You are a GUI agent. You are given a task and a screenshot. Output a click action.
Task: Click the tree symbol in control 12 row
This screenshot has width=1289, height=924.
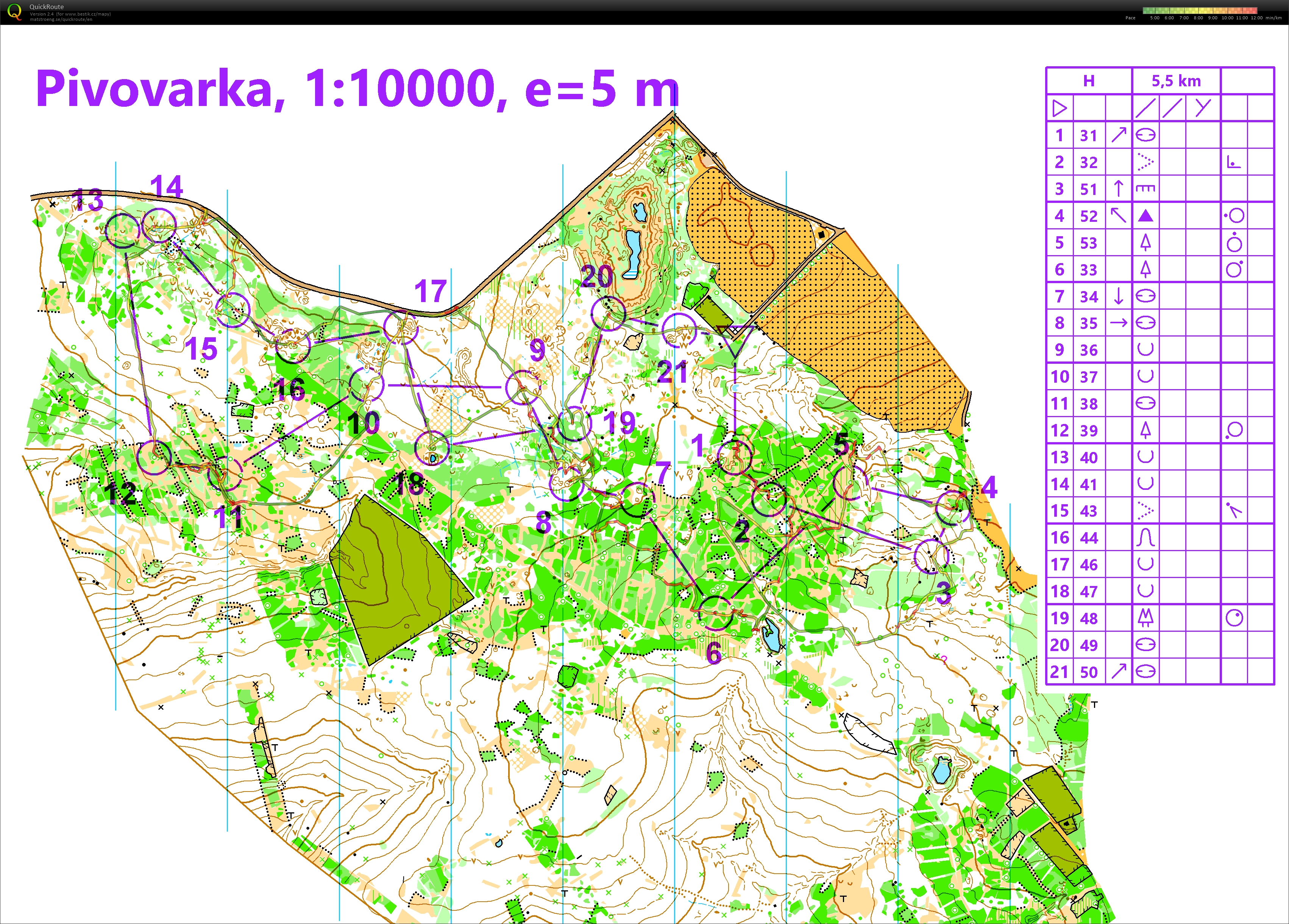click(x=1145, y=430)
